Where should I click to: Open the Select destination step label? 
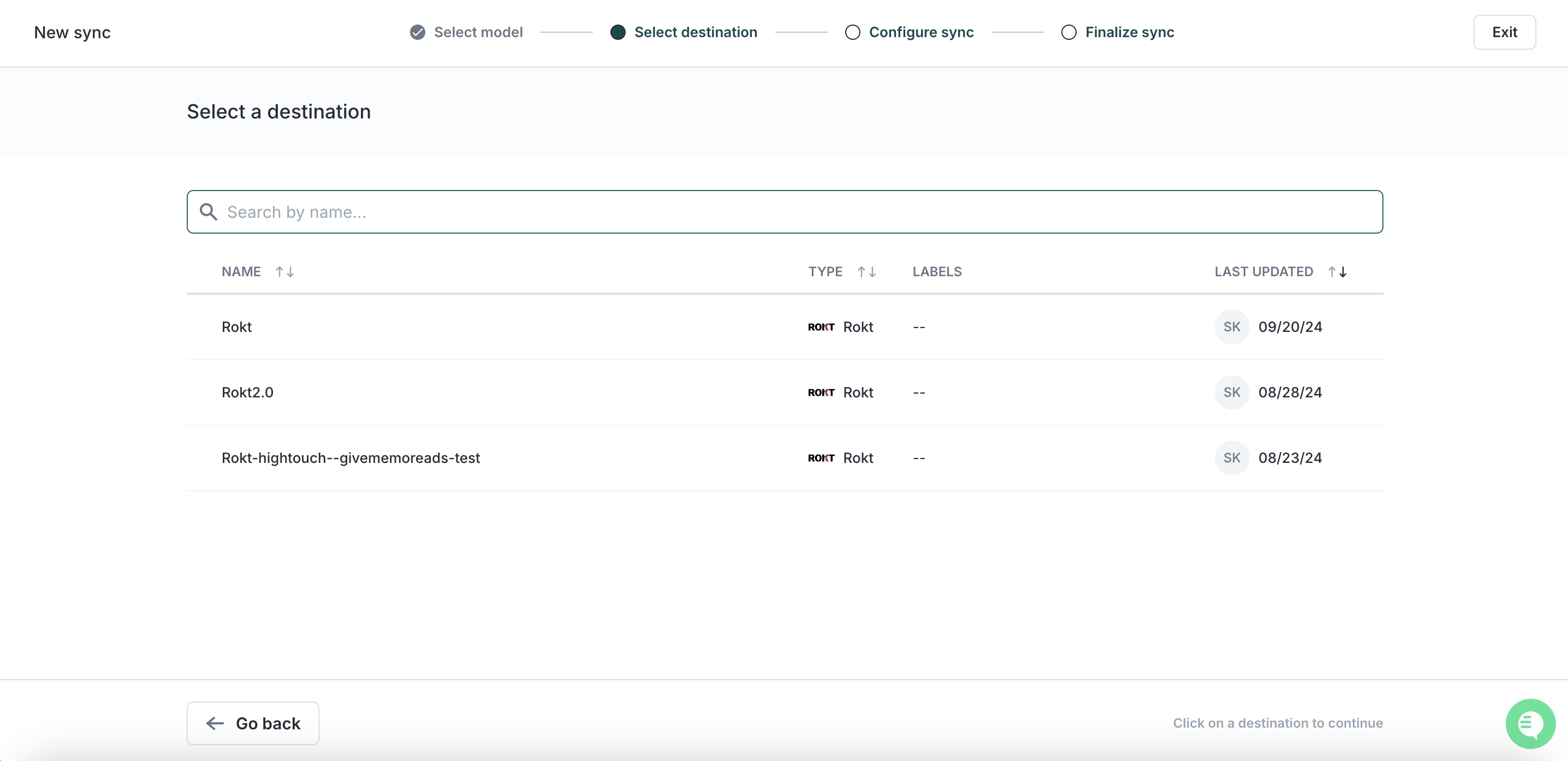(696, 32)
